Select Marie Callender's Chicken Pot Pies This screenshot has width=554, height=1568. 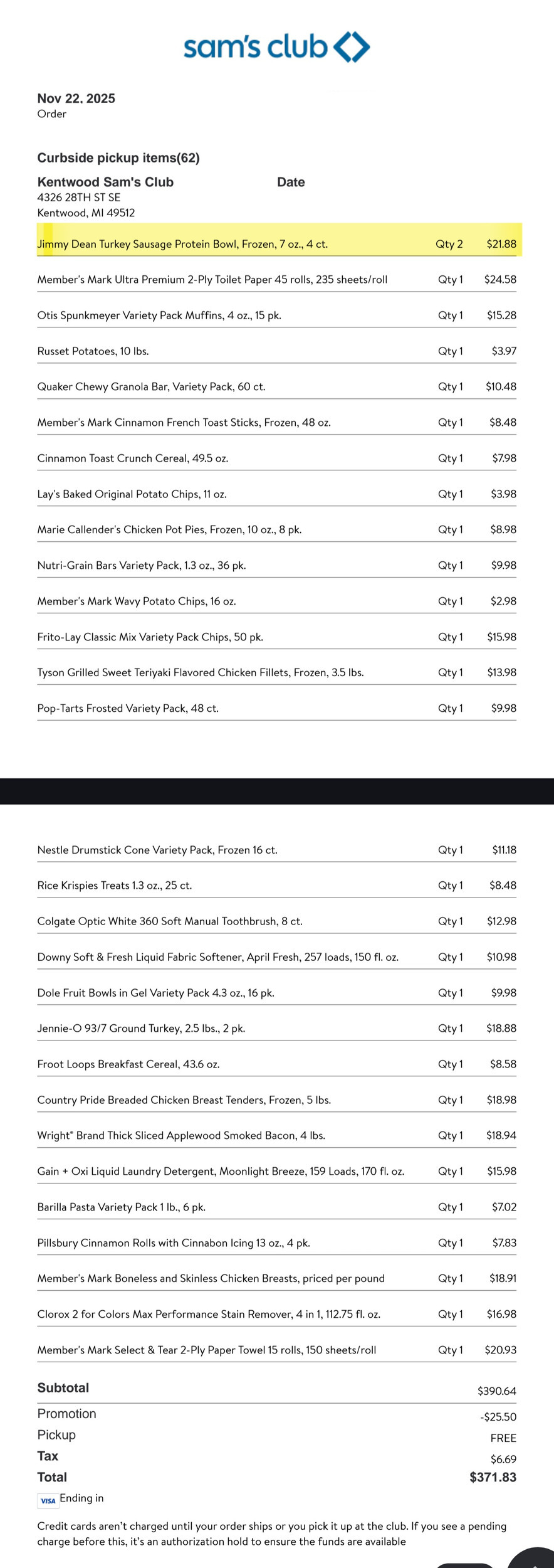(169, 530)
